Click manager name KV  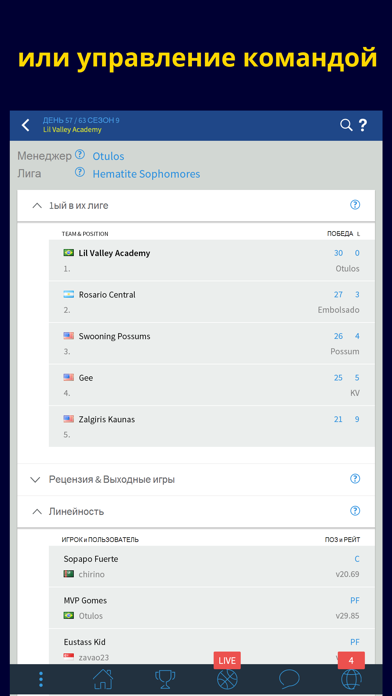pos(355,393)
